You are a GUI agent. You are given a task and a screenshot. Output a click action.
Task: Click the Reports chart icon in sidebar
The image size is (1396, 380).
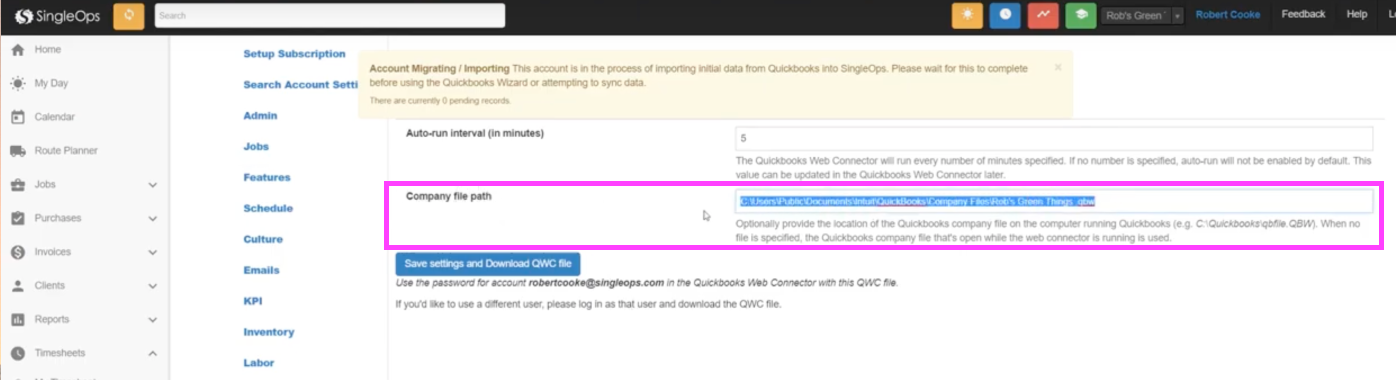tap(17, 320)
